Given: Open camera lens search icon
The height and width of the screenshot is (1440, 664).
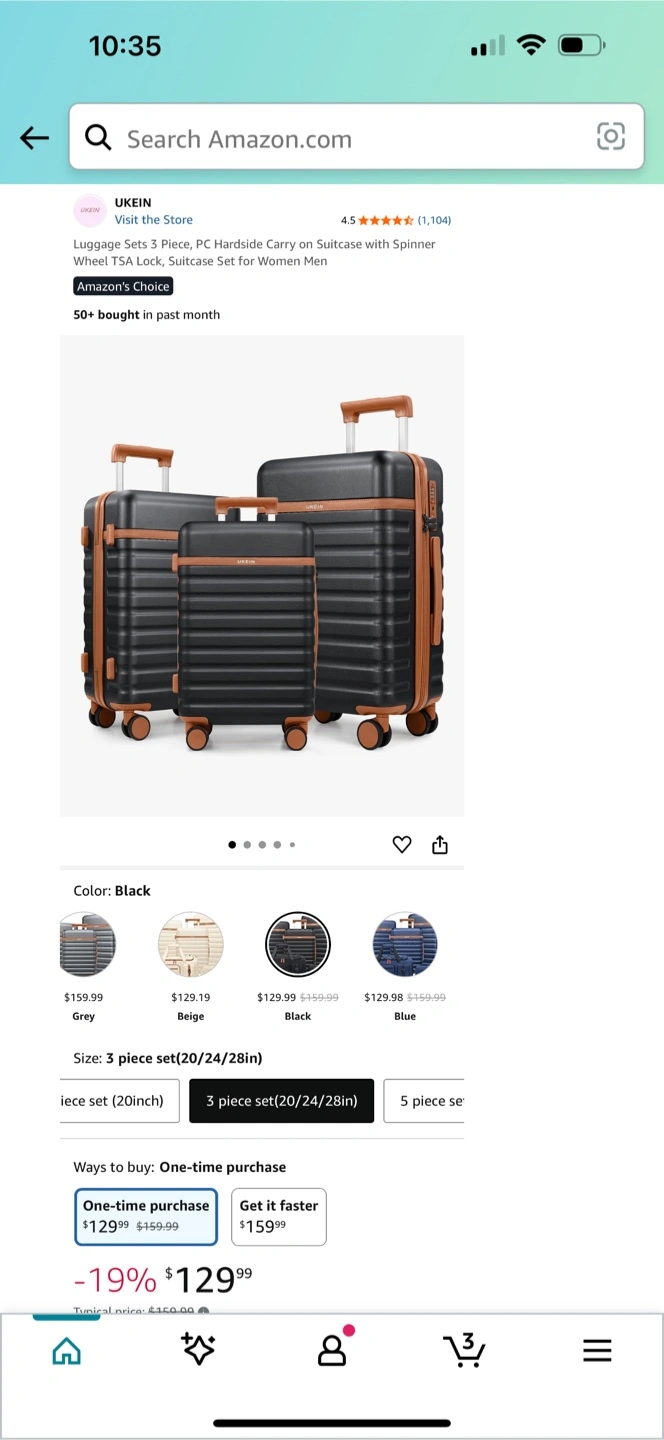Looking at the screenshot, I should 610,137.
